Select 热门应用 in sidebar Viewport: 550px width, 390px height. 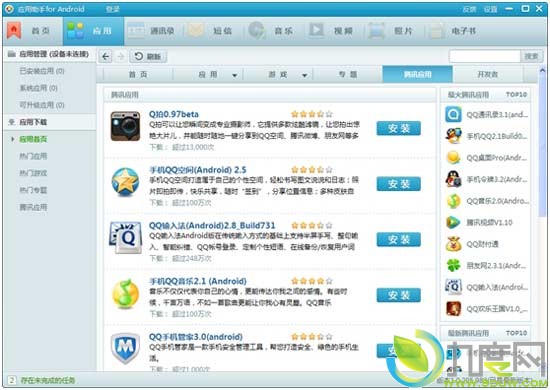(33, 156)
